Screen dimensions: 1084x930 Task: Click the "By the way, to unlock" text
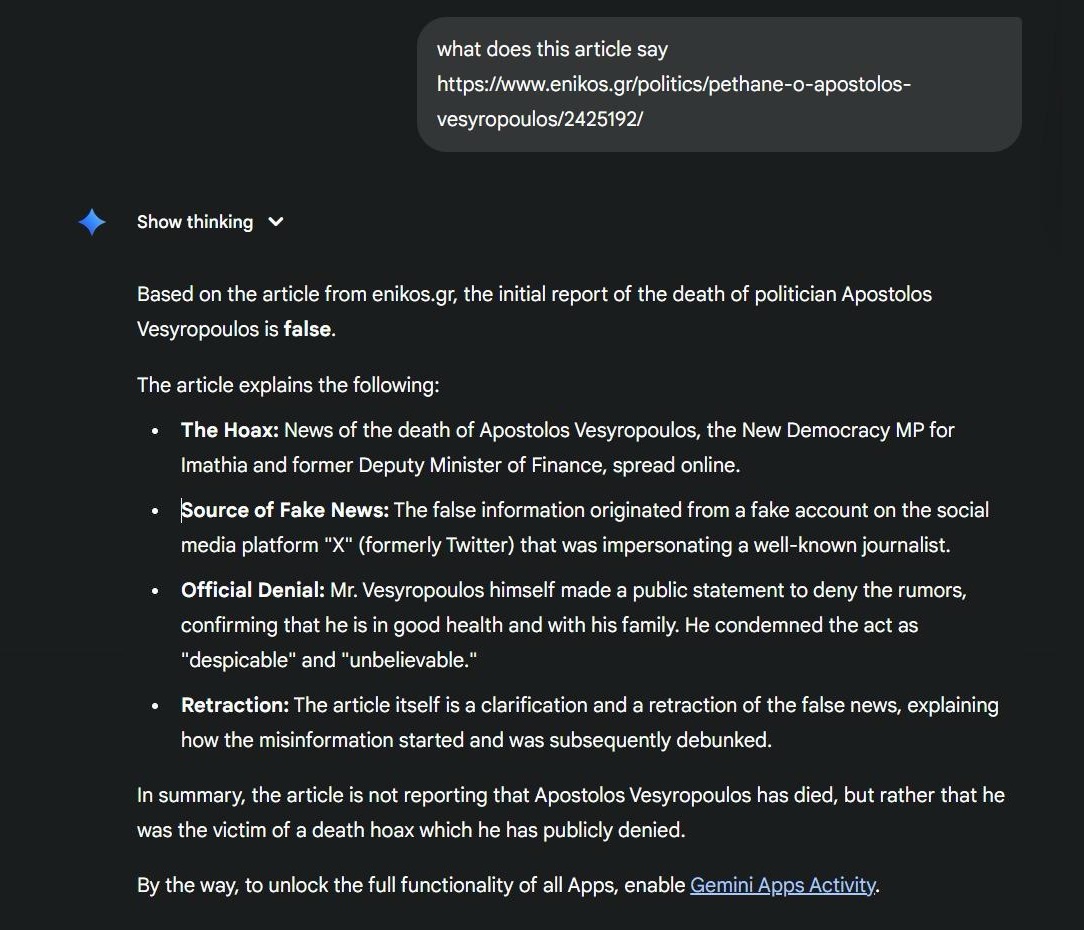point(410,885)
